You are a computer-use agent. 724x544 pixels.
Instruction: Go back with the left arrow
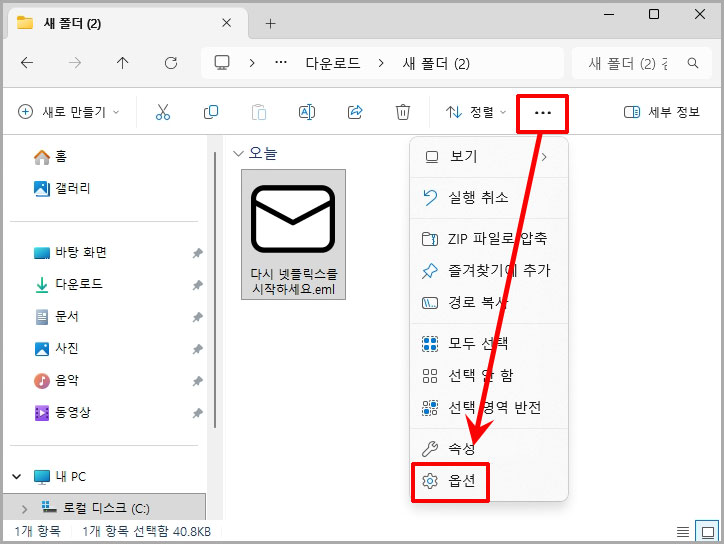(27, 63)
